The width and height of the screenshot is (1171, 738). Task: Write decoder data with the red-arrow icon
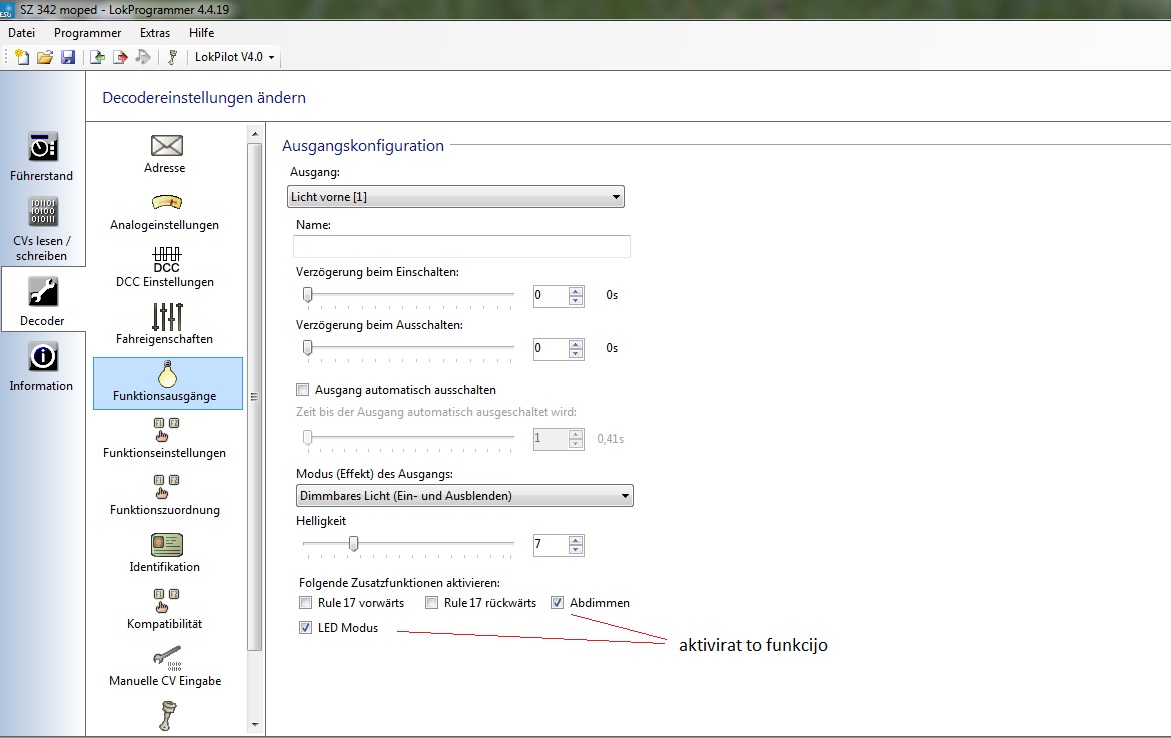point(119,57)
